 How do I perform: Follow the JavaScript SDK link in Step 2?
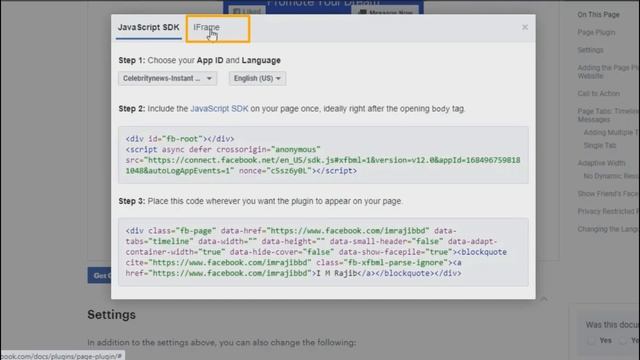[x=219, y=109]
